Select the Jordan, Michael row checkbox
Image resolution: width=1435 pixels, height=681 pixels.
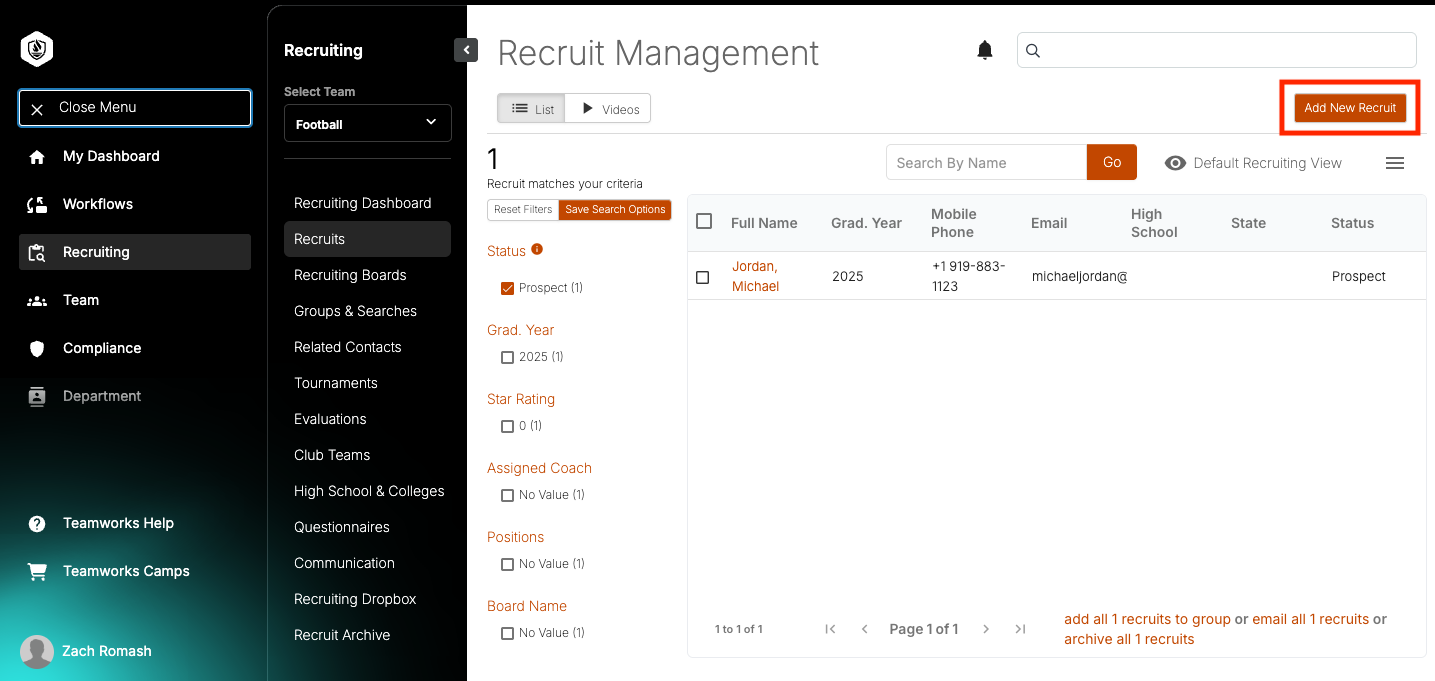point(702,277)
